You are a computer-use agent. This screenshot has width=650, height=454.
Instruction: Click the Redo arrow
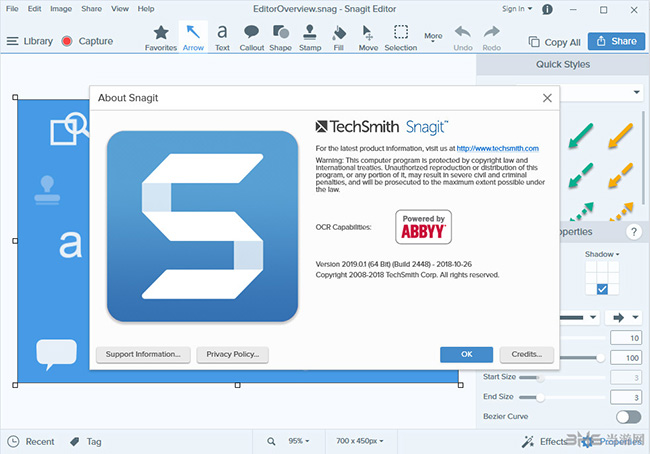492,38
